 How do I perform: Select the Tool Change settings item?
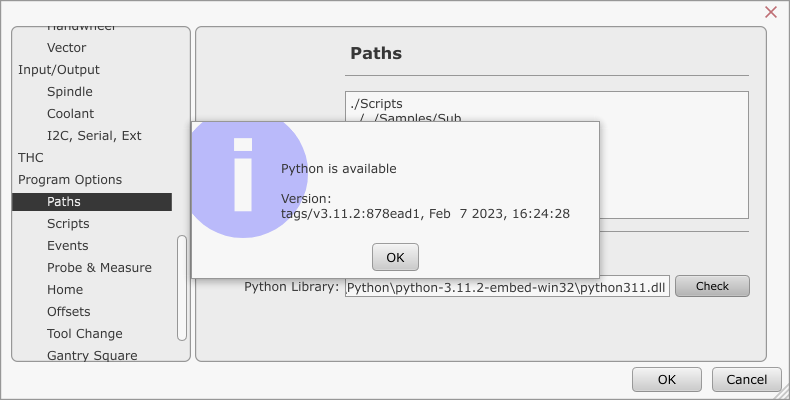point(84,333)
